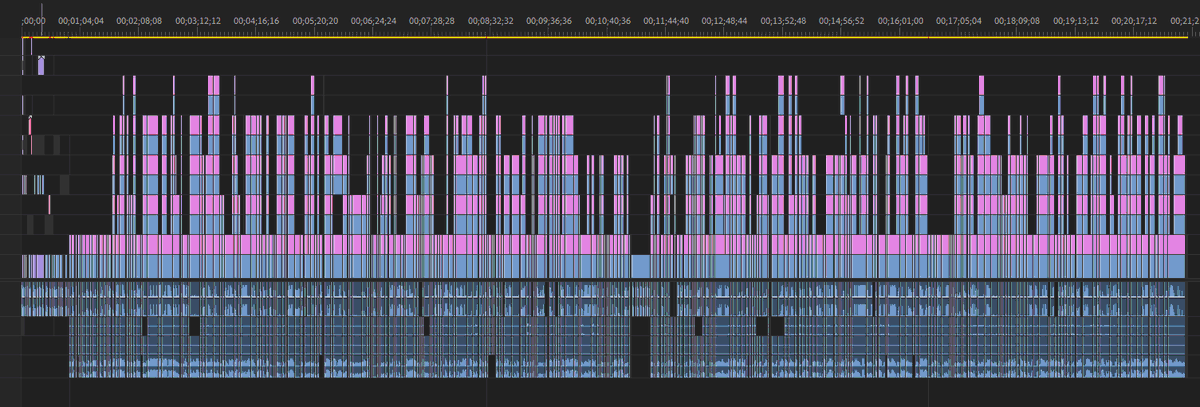Jump to 00;08;32;32 on the time ruler
Screen dimensions: 1200x407
click(x=491, y=20)
